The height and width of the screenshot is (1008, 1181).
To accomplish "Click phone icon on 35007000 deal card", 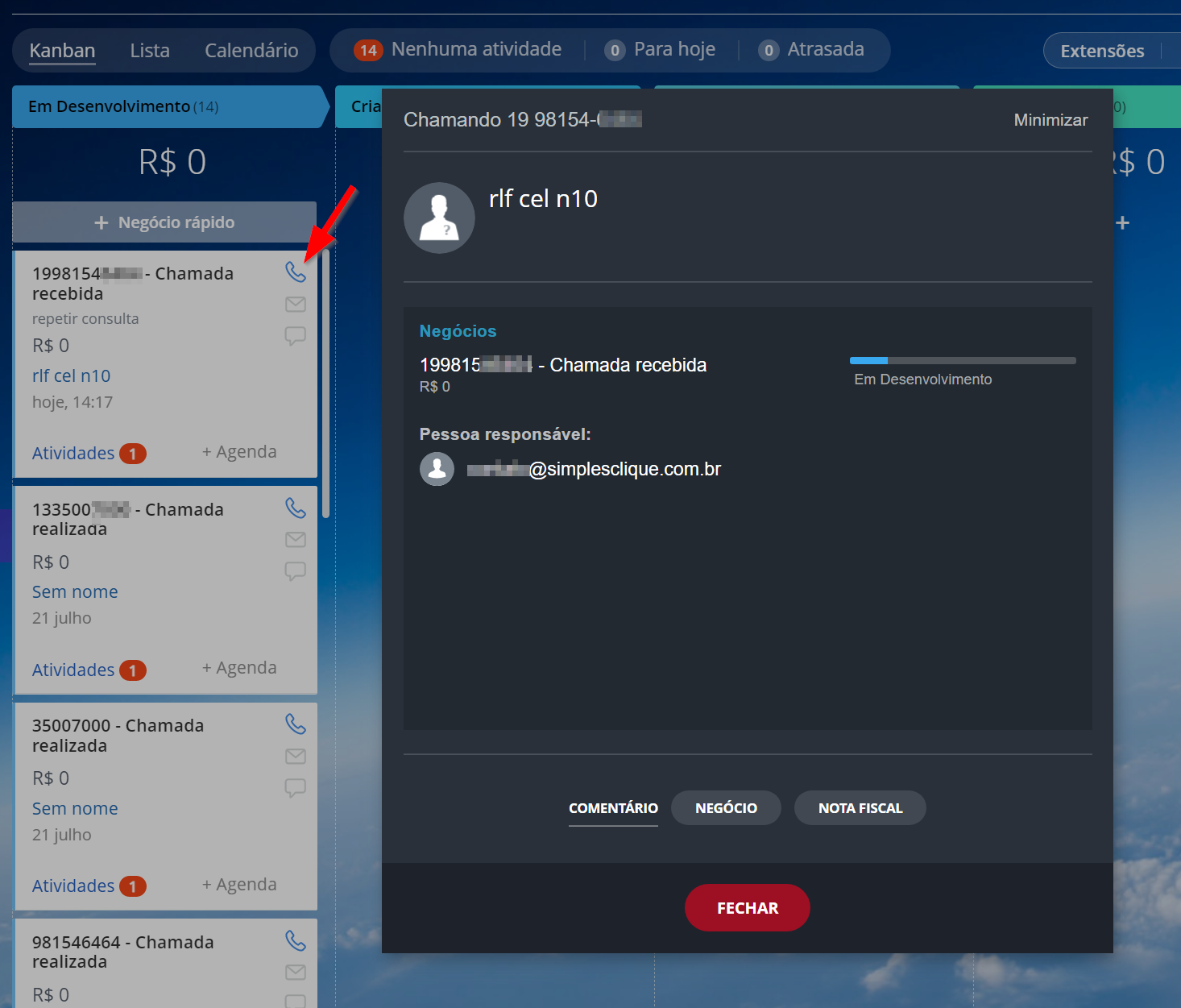I will (x=296, y=724).
